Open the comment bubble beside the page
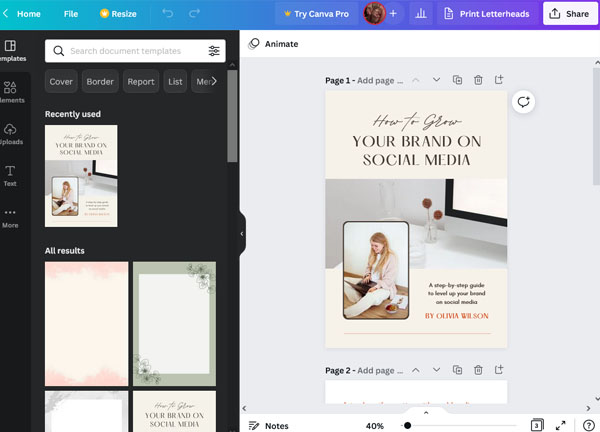 coord(523,102)
